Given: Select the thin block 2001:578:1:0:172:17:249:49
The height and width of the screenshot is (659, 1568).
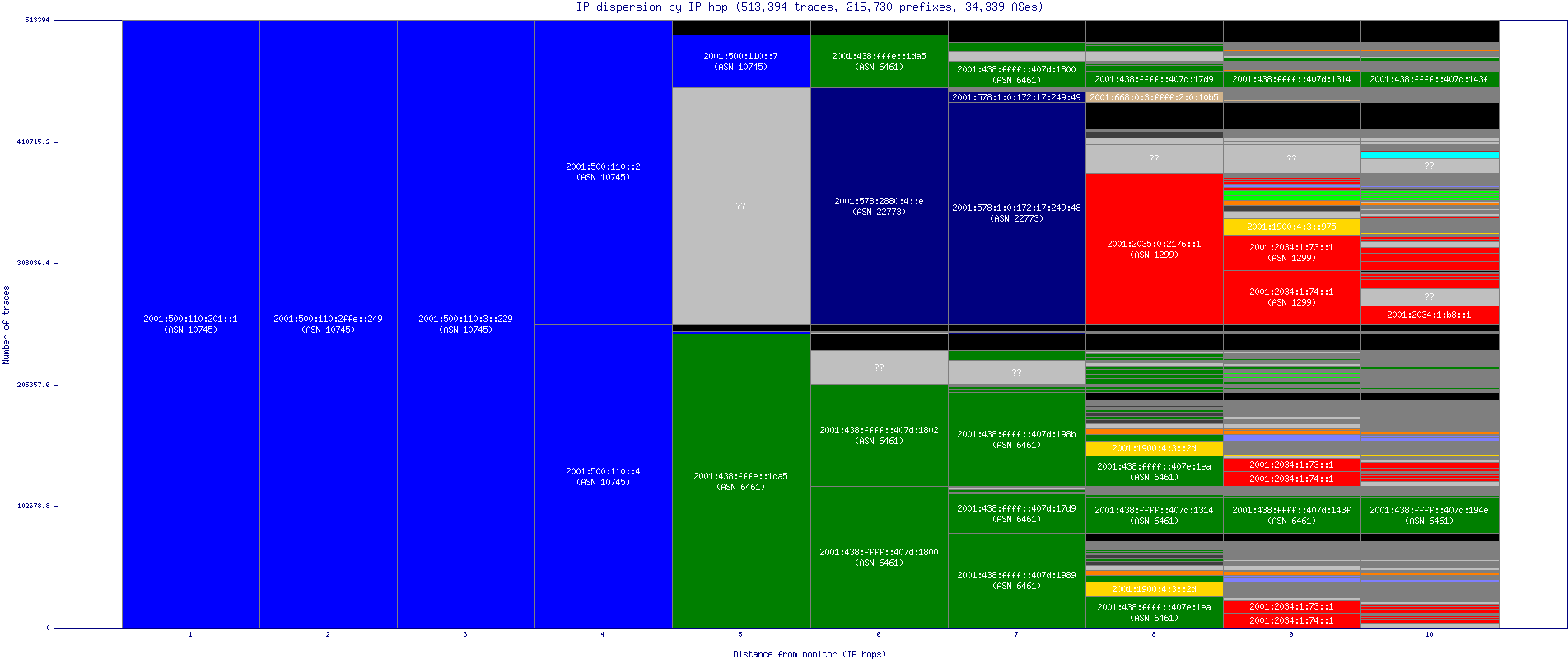Looking at the screenshot, I should (1017, 97).
